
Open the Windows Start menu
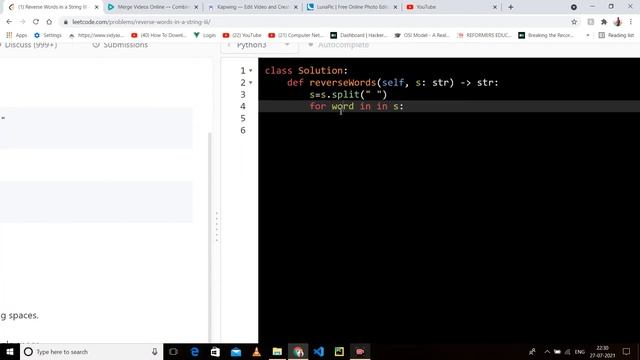(10, 351)
